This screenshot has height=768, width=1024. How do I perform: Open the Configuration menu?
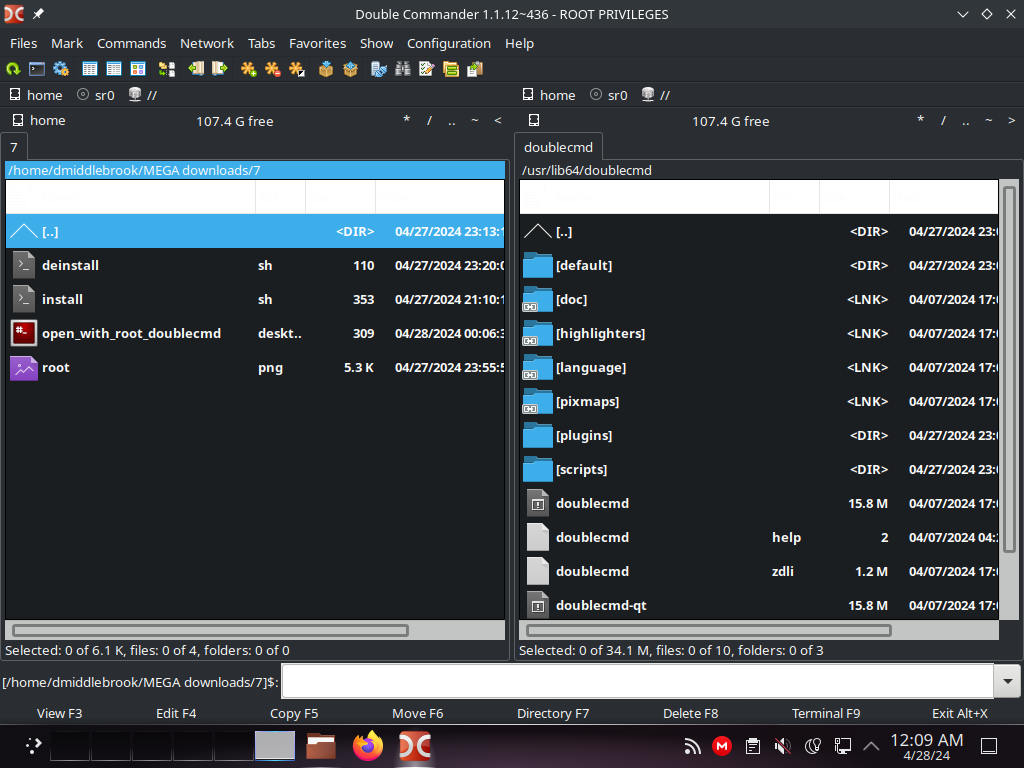(x=449, y=43)
